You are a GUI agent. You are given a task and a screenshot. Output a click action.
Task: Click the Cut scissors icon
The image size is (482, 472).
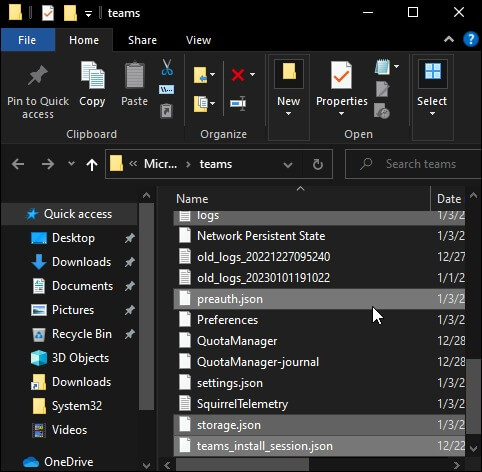[x=167, y=67]
